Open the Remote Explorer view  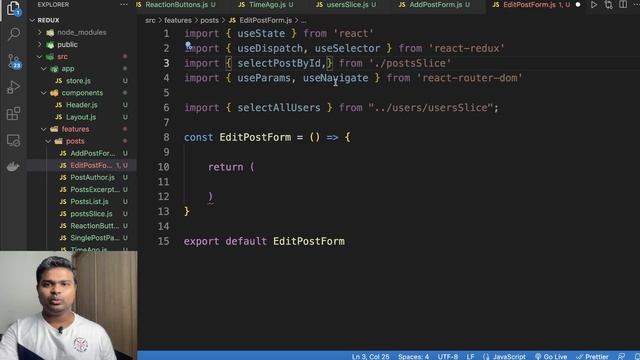[13, 140]
